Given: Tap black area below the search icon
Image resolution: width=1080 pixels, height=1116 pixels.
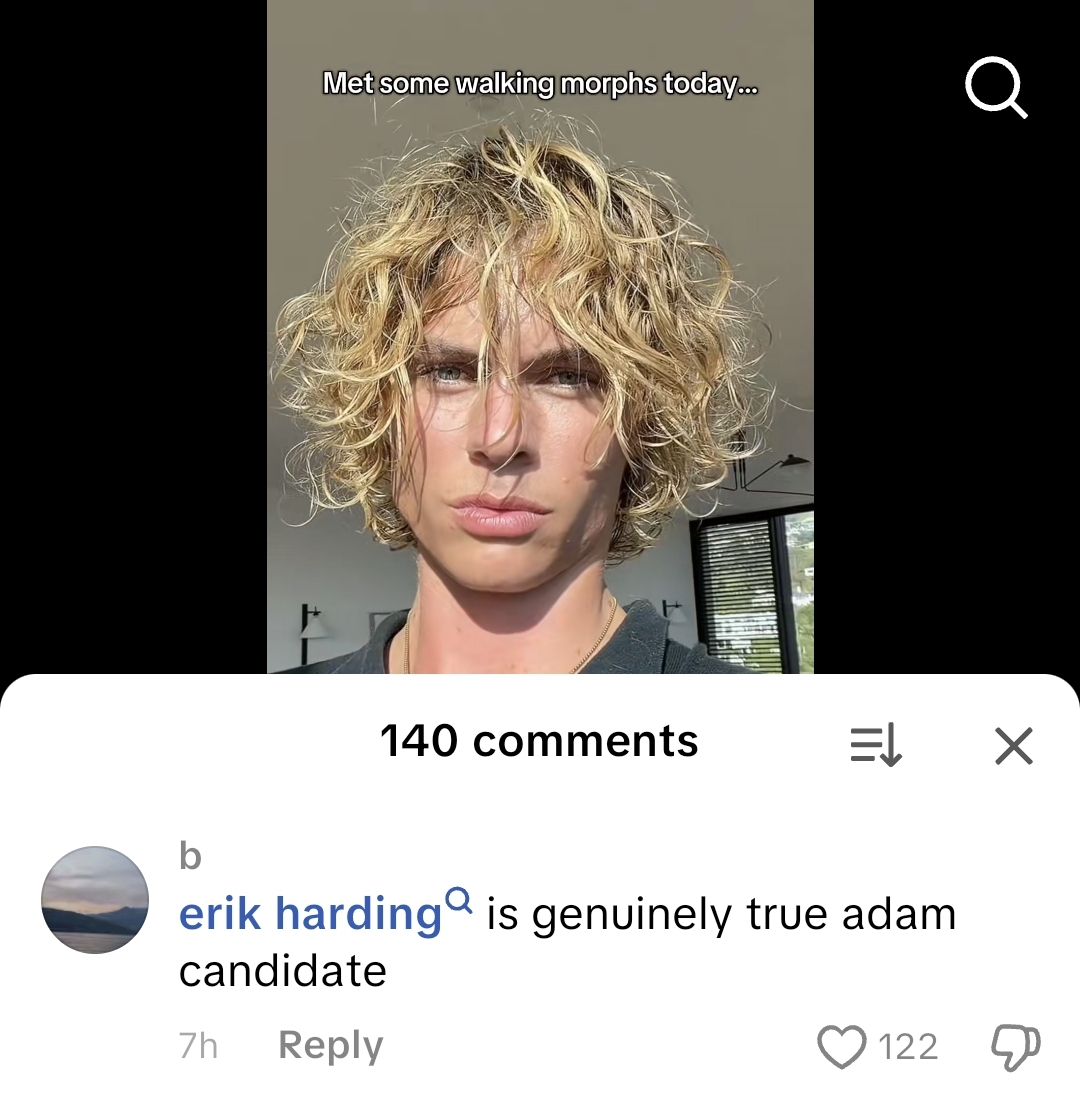Looking at the screenshot, I should [x=947, y=399].
